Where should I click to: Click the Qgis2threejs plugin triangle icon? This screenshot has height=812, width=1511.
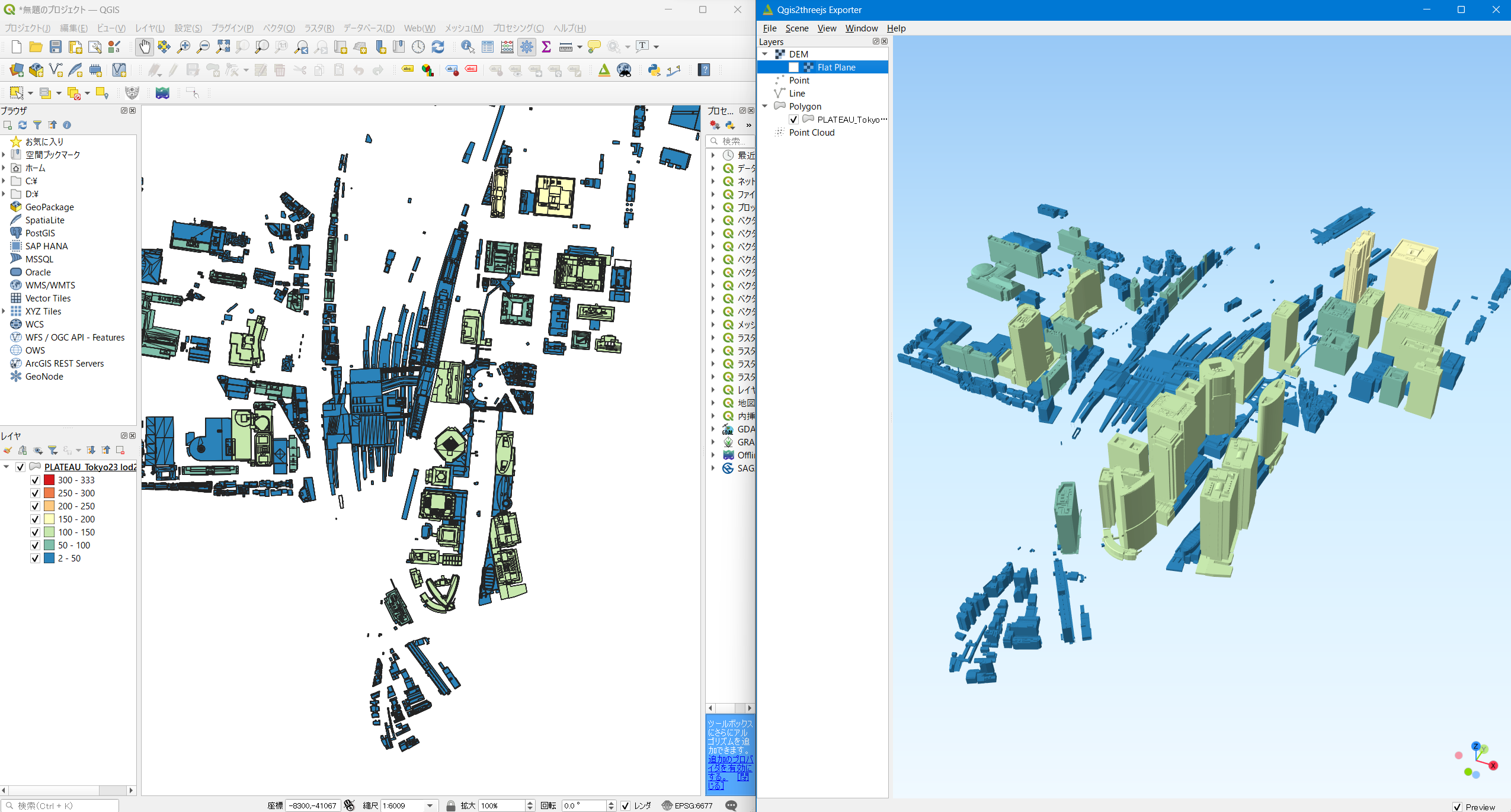coord(604,70)
